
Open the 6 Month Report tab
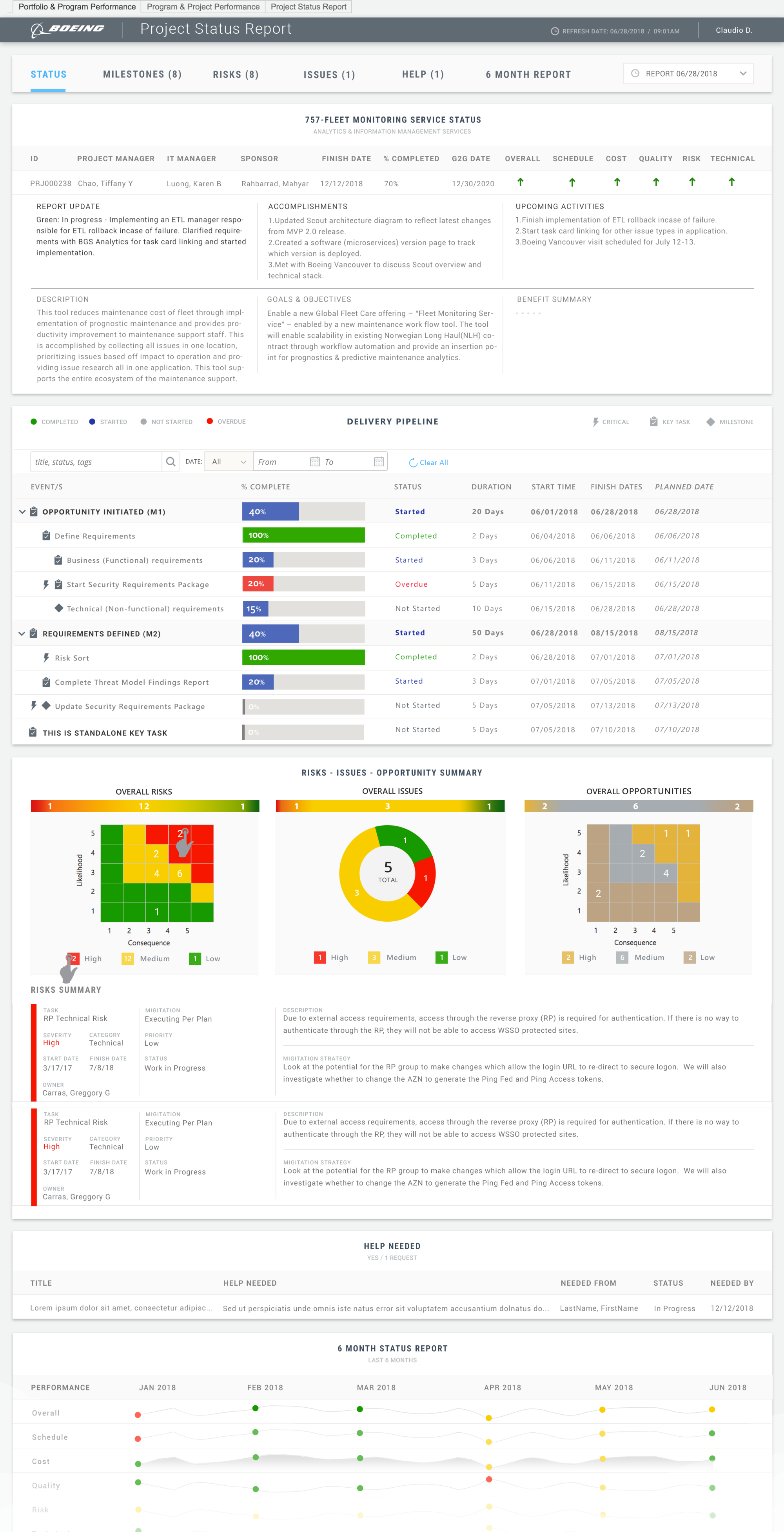coord(528,75)
